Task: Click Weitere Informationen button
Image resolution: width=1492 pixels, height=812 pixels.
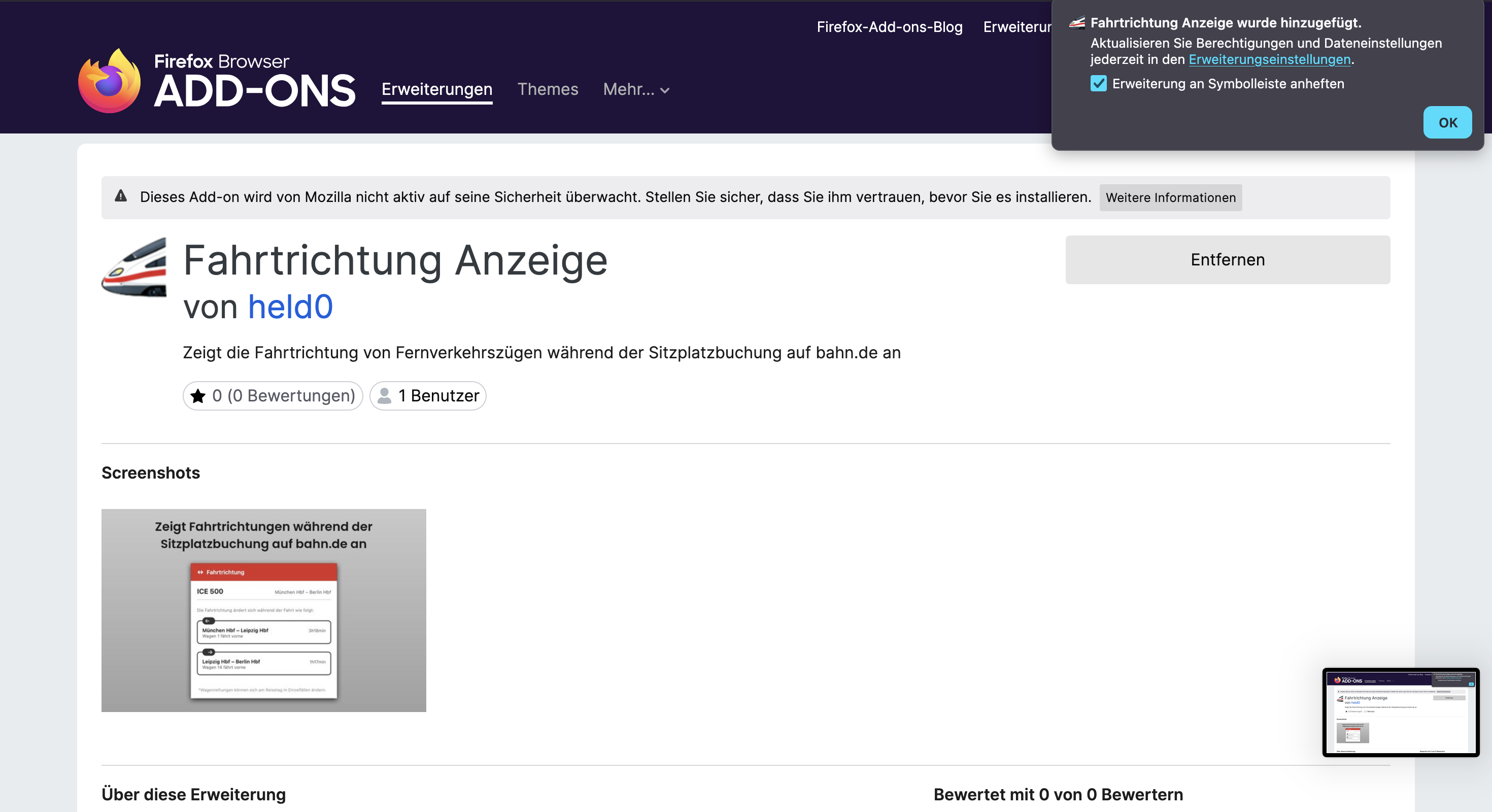Action: [1171, 197]
